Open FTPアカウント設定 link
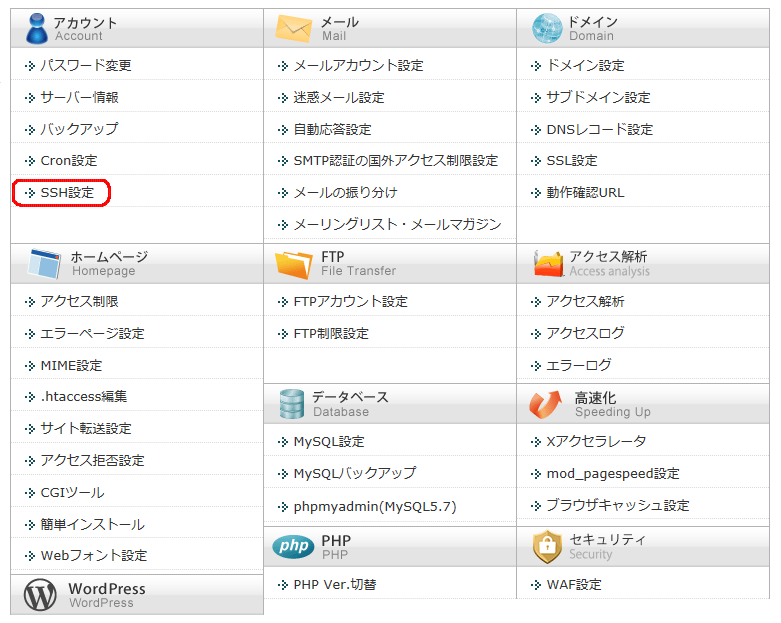Screen dimensions: 781x623 coord(351,301)
